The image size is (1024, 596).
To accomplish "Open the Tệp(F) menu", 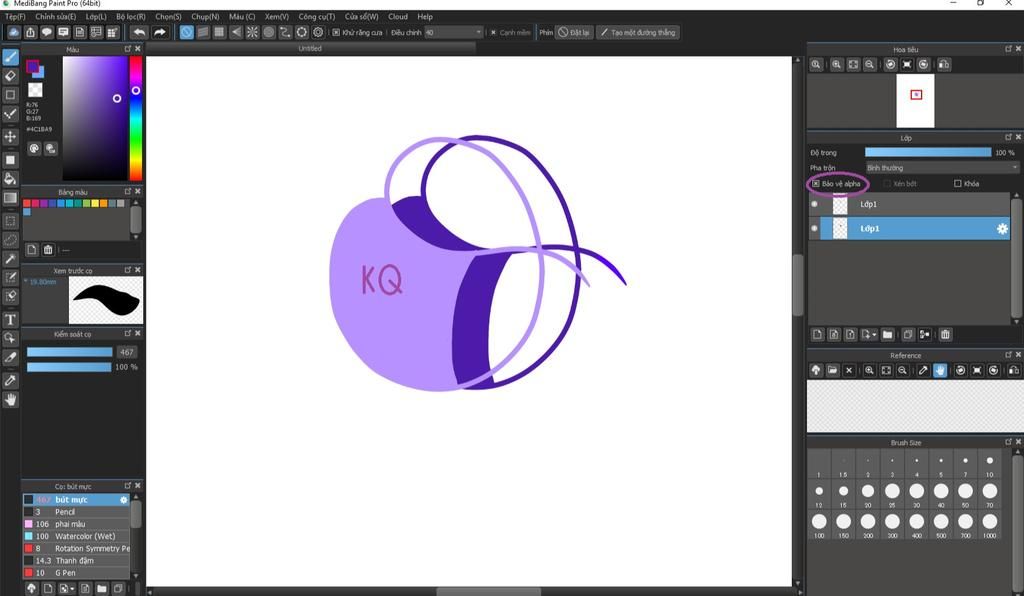I will coord(15,16).
